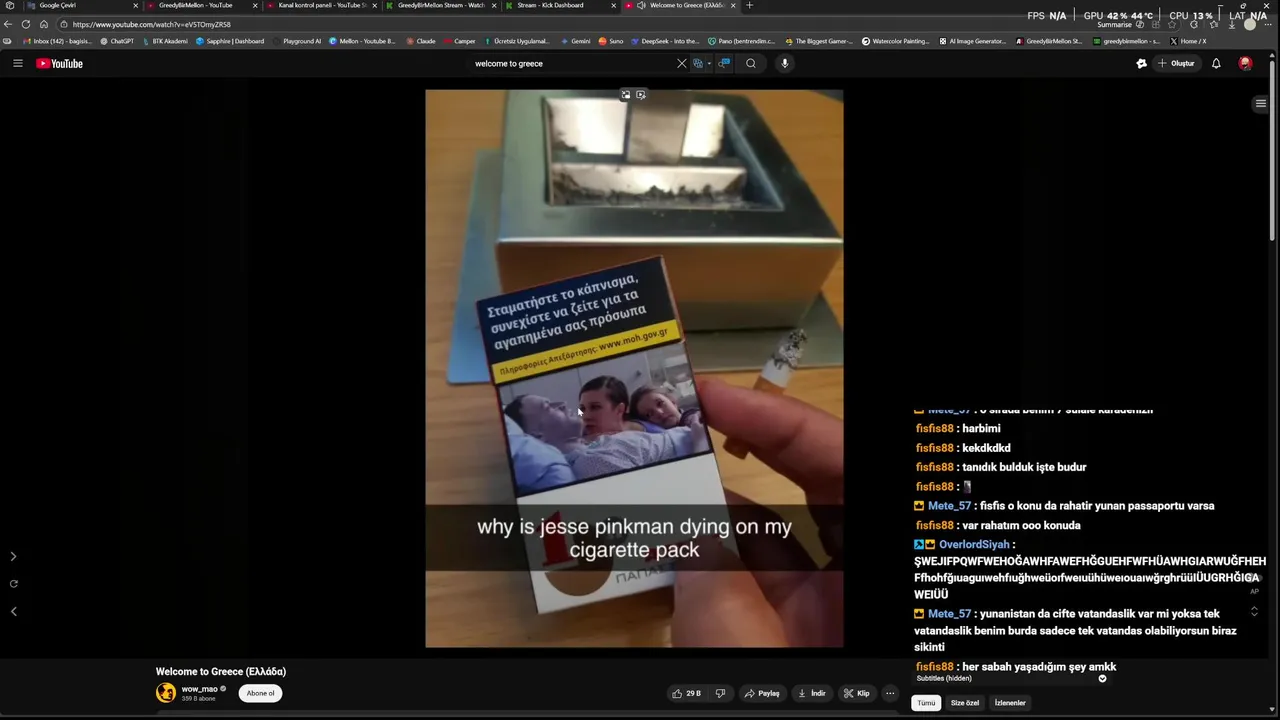Open the wow_mao channel name link
This screenshot has width=1280, height=720.
[199, 688]
